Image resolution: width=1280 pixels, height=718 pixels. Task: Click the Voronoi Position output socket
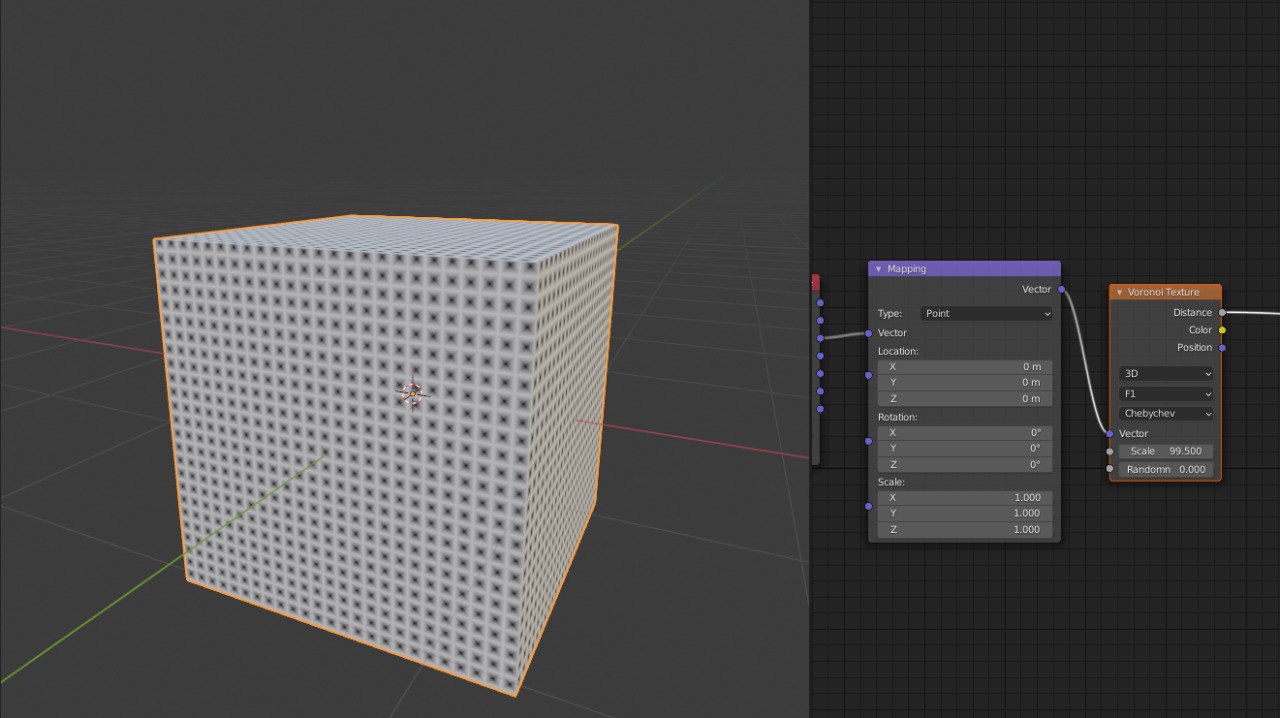point(1222,348)
